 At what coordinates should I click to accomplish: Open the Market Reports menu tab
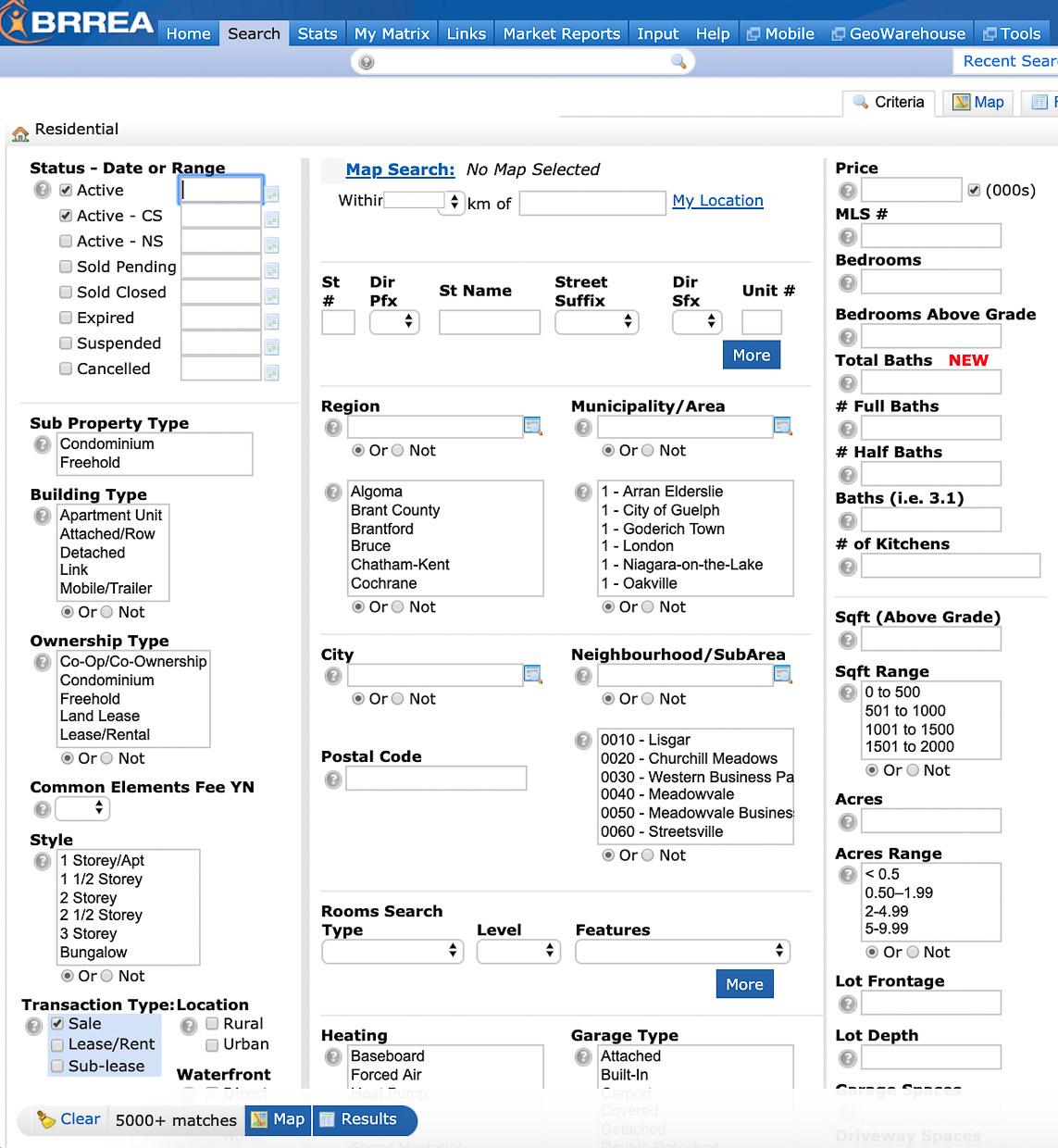pyautogui.click(x=562, y=34)
